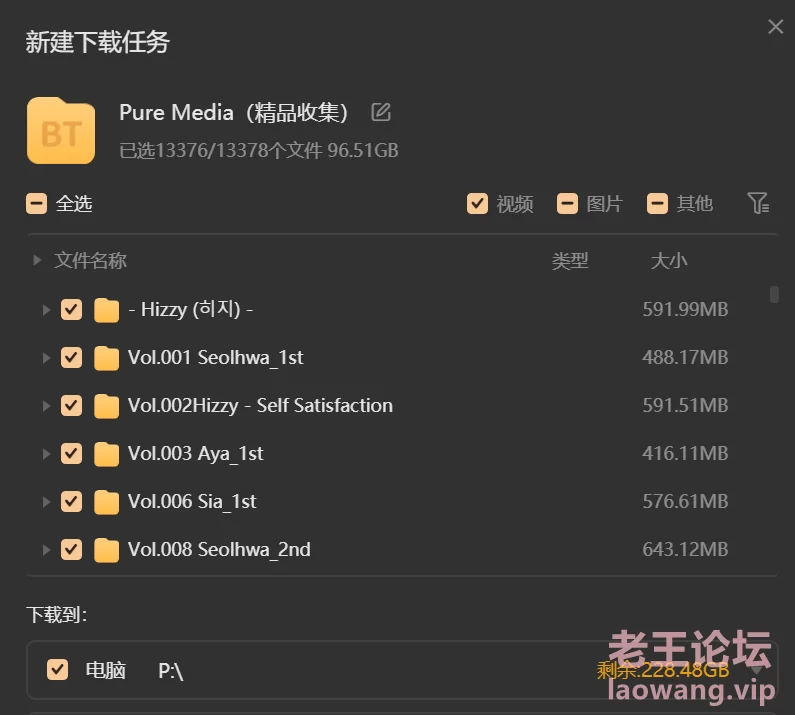The image size is (795, 715).
Task: Expand the Vol.008 Seolhwa_2nd folder arrow
Action: coord(46,550)
